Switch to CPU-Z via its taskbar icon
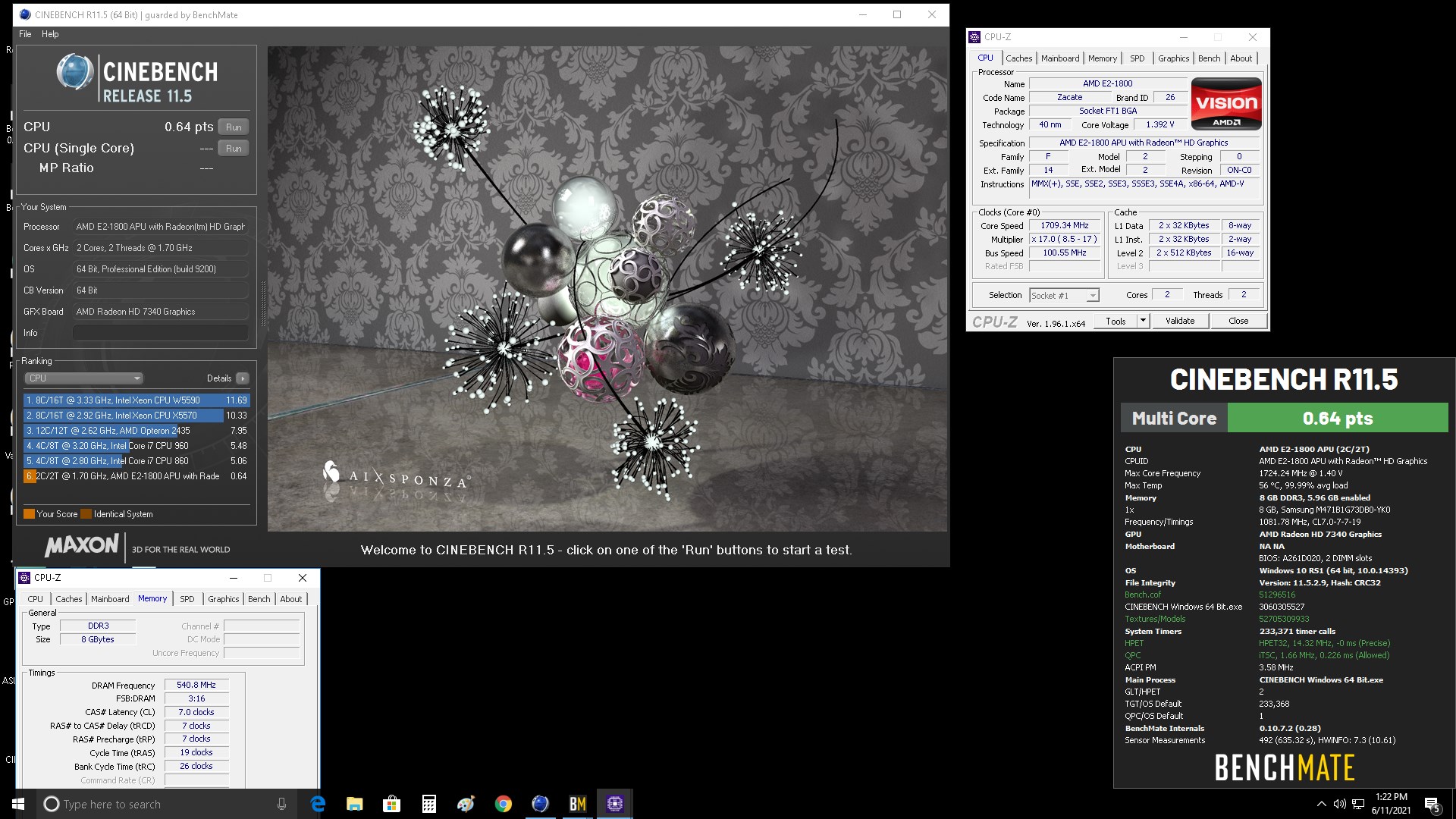The height and width of the screenshot is (819, 1456). click(x=614, y=804)
